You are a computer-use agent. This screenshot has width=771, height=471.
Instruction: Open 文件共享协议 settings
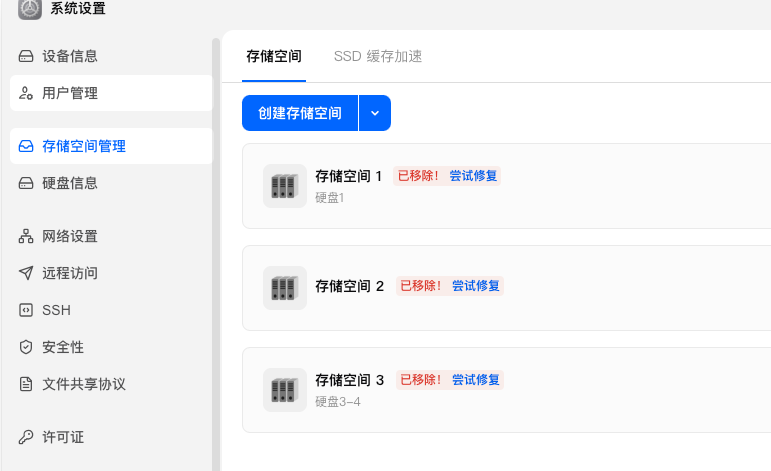click(x=111, y=384)
